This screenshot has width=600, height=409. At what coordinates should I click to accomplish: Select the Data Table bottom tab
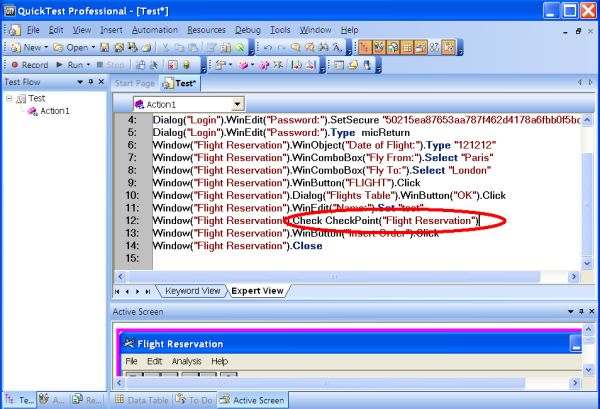(x=142, y=400)
